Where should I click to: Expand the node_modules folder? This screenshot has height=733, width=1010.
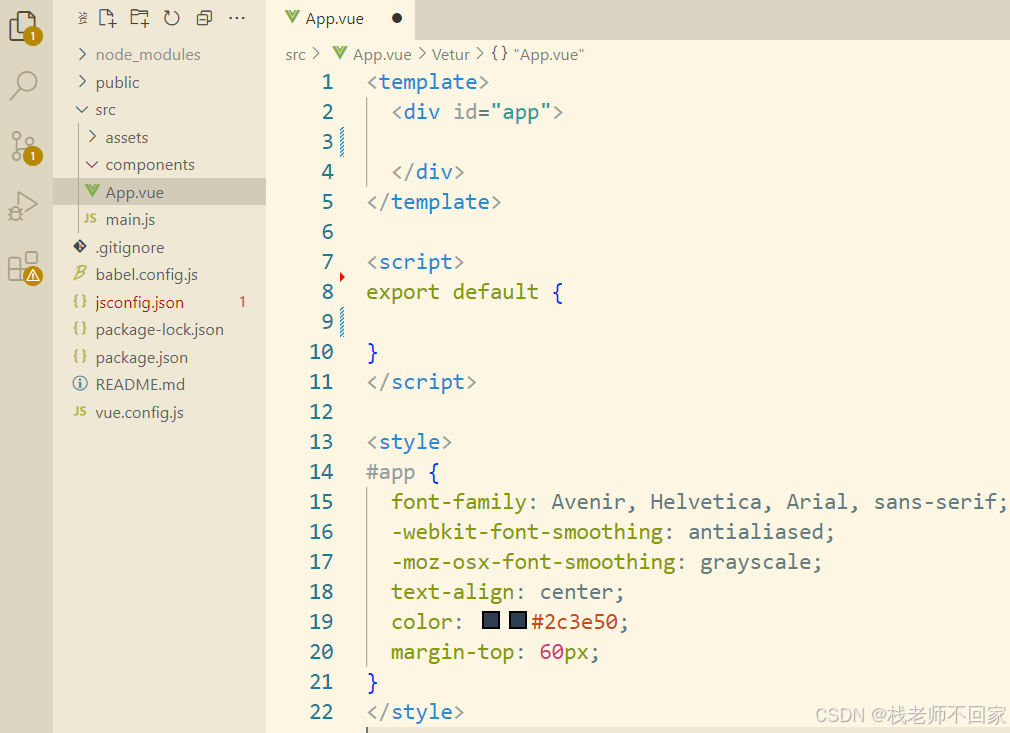pos(147,55)
